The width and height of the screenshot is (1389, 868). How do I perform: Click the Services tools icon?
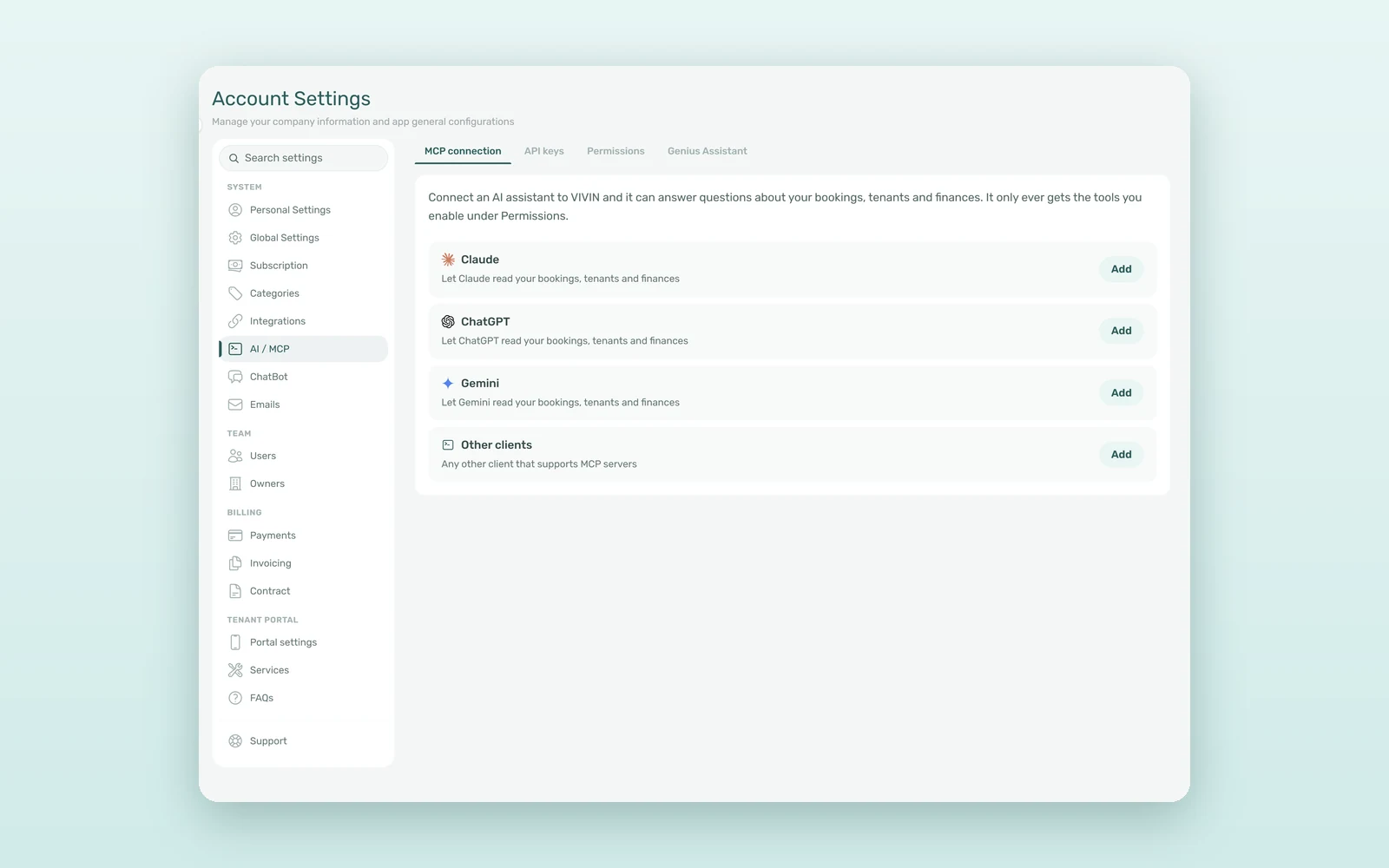click(235, 670)
